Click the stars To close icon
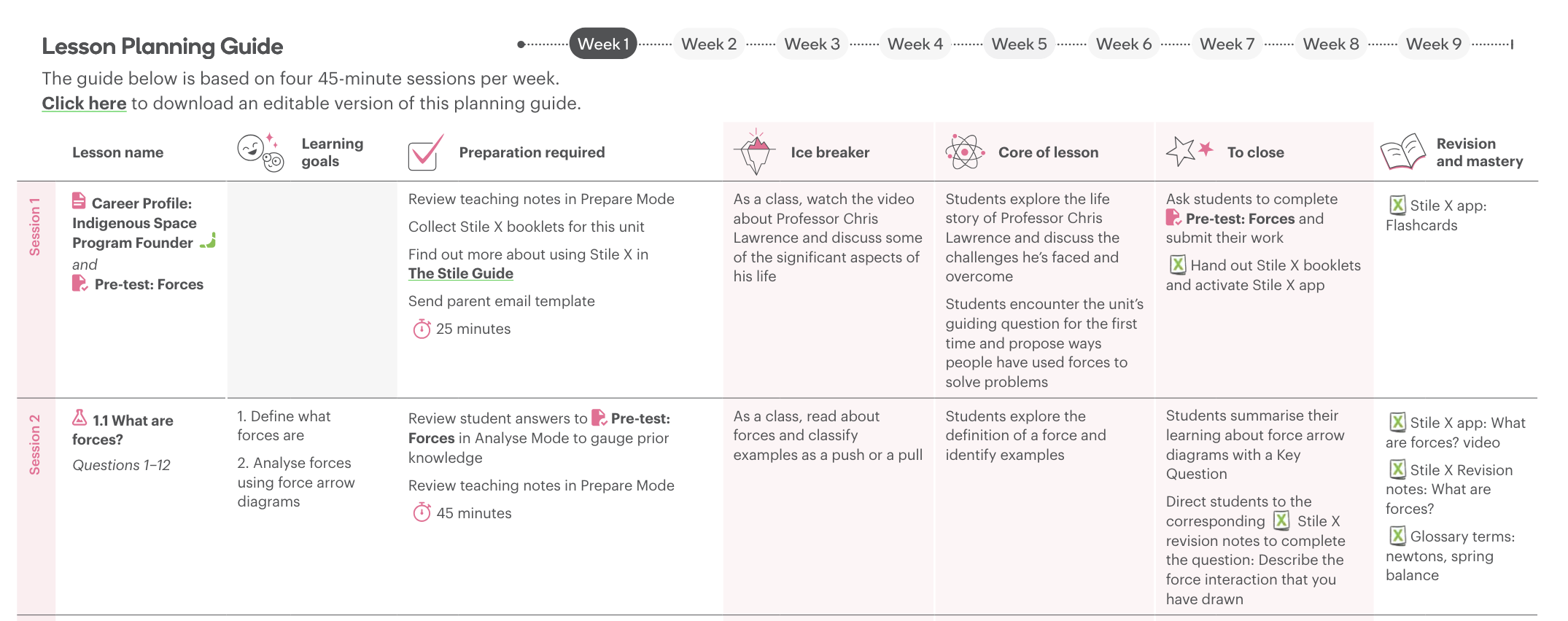This screenshot has width=1568, height=621. 1189,151
